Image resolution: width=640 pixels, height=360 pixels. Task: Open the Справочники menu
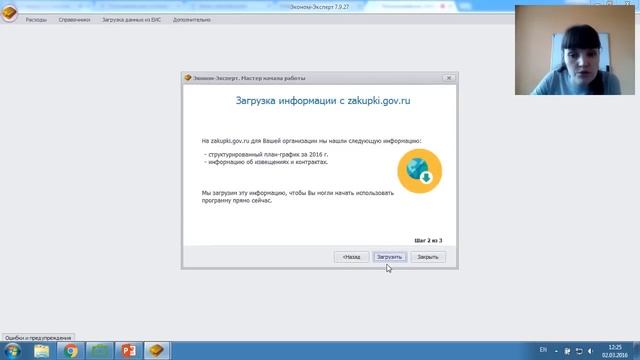click(x=74, y=20)
